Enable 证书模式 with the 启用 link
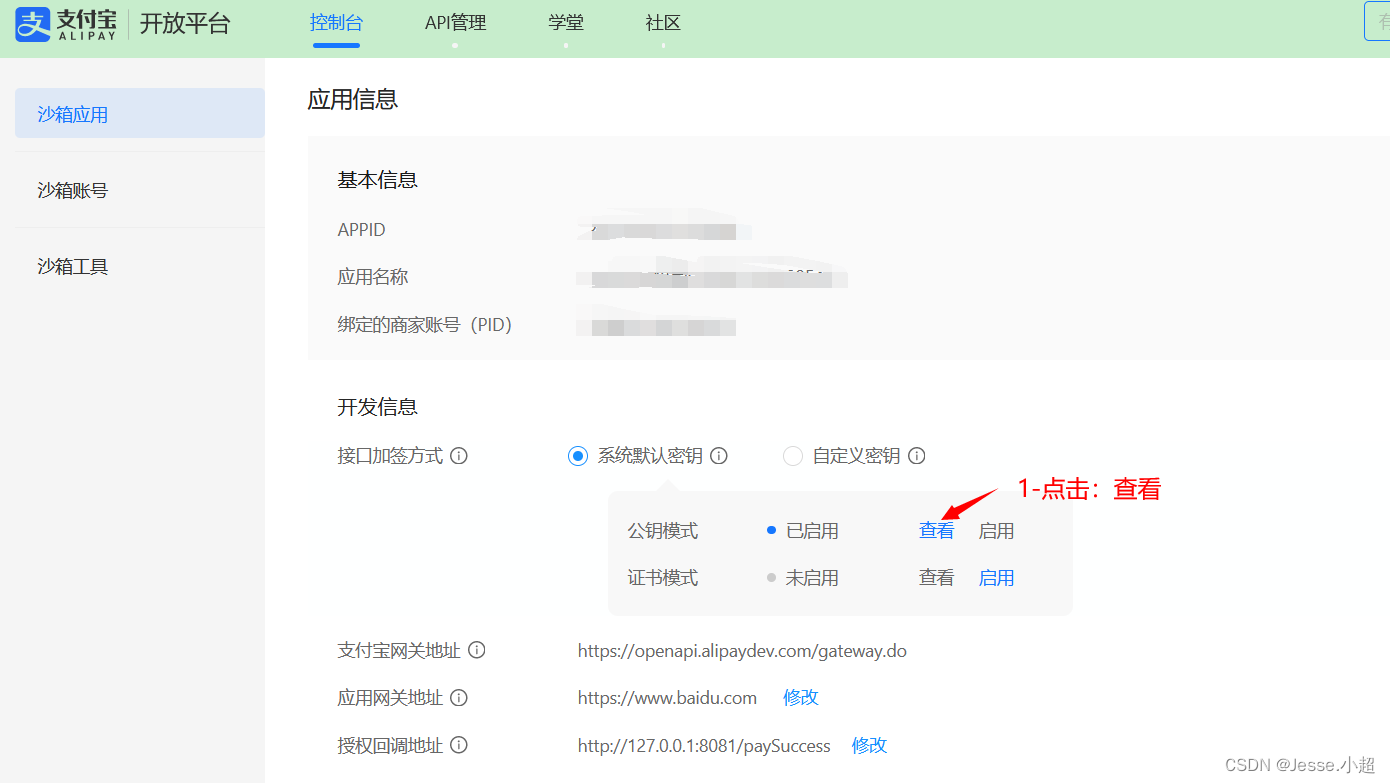Viewport: 1390px width, 783px height. point(996,577)
